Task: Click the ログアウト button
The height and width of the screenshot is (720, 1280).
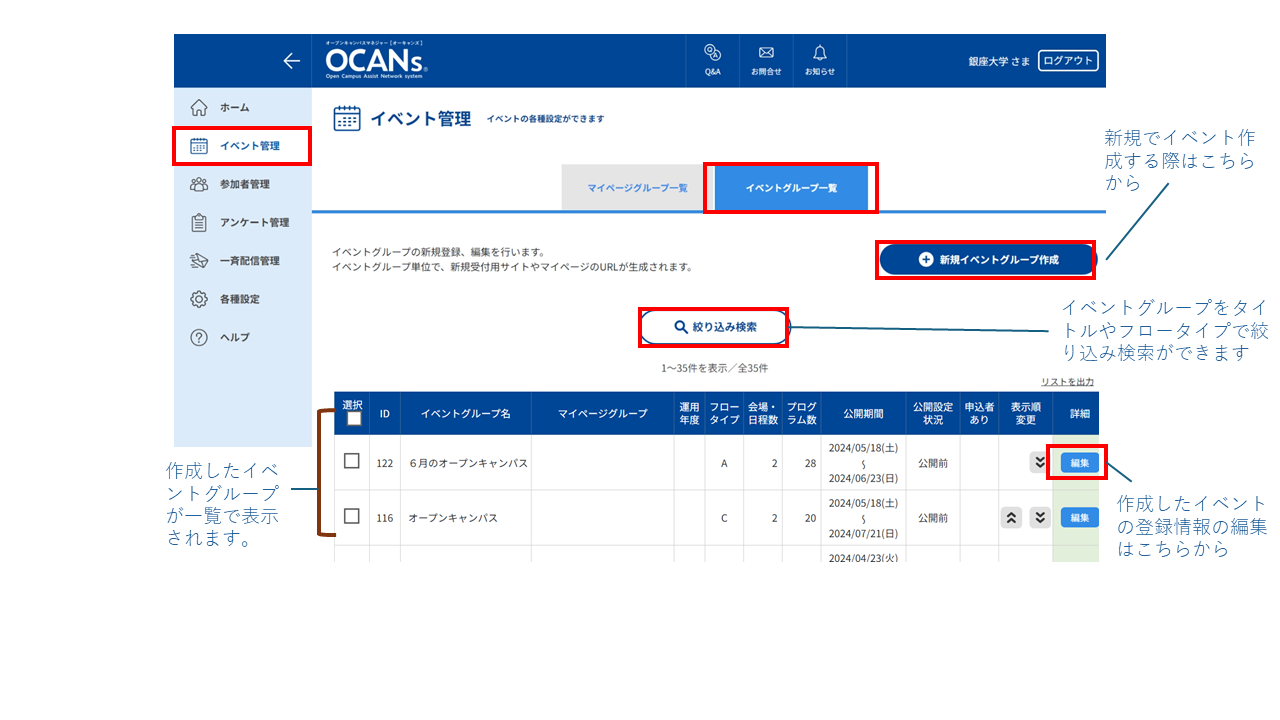Action: tap(1068, 61)
